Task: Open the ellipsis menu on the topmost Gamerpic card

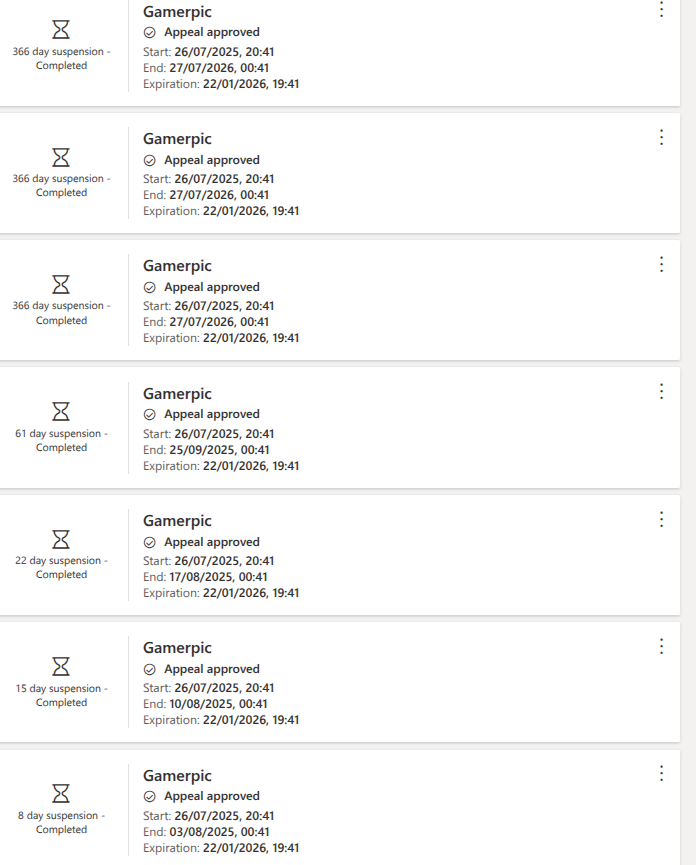Action: coord(661,9)
